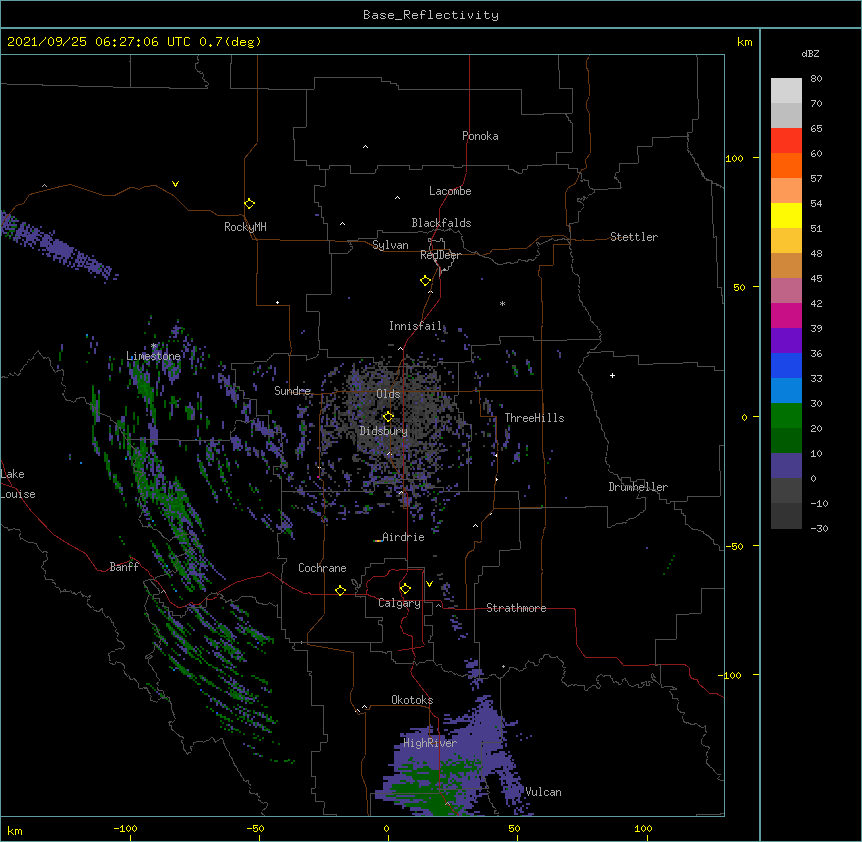This screenshot has height=842, width=862.
Task: Click the yellow station marker near RockyMH
Action: click(249, 204)
